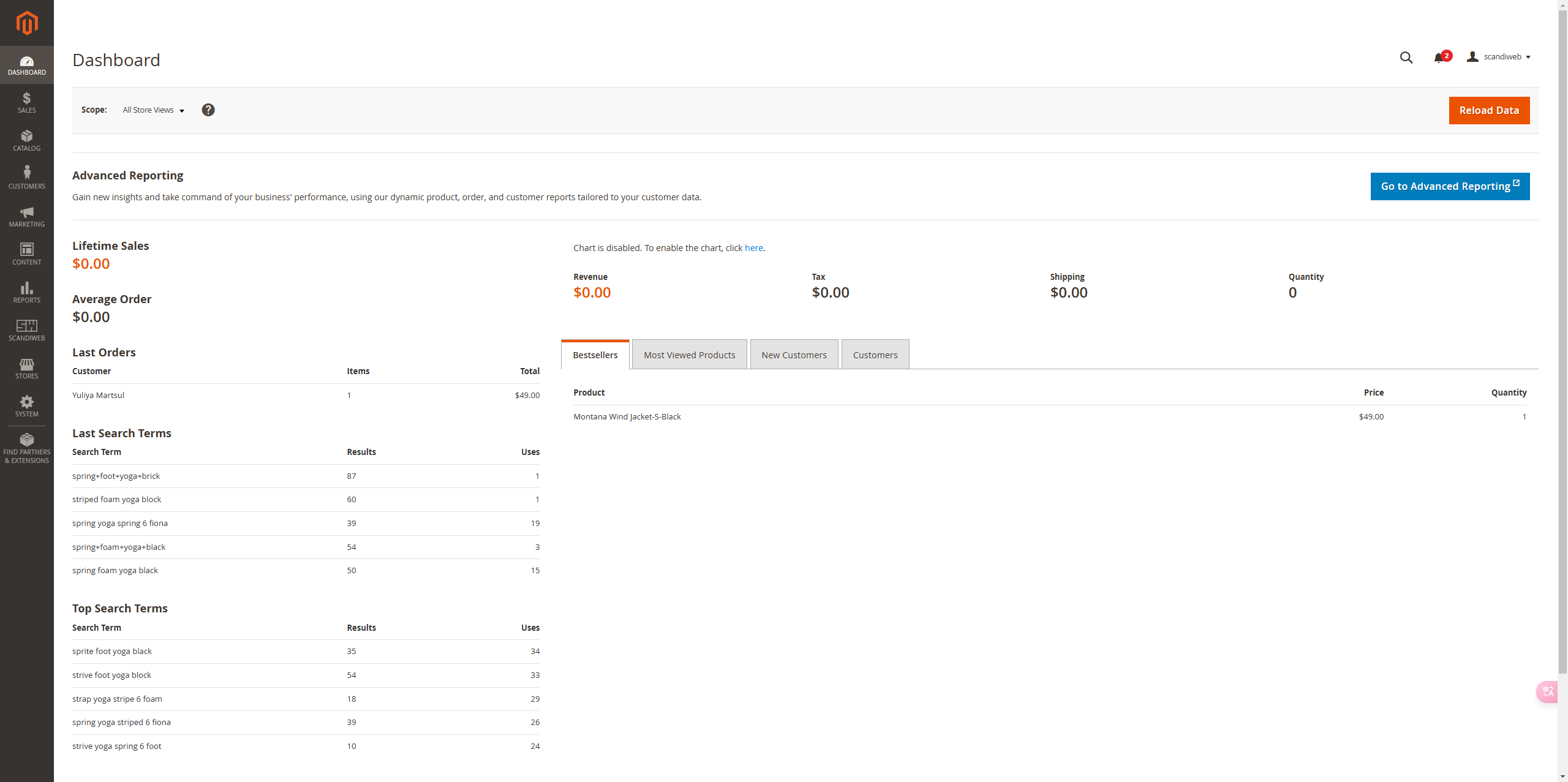Viewport: 1568px width, 782px height.
Task: Click the scope help question-mark icon
Action: point(208,110)
